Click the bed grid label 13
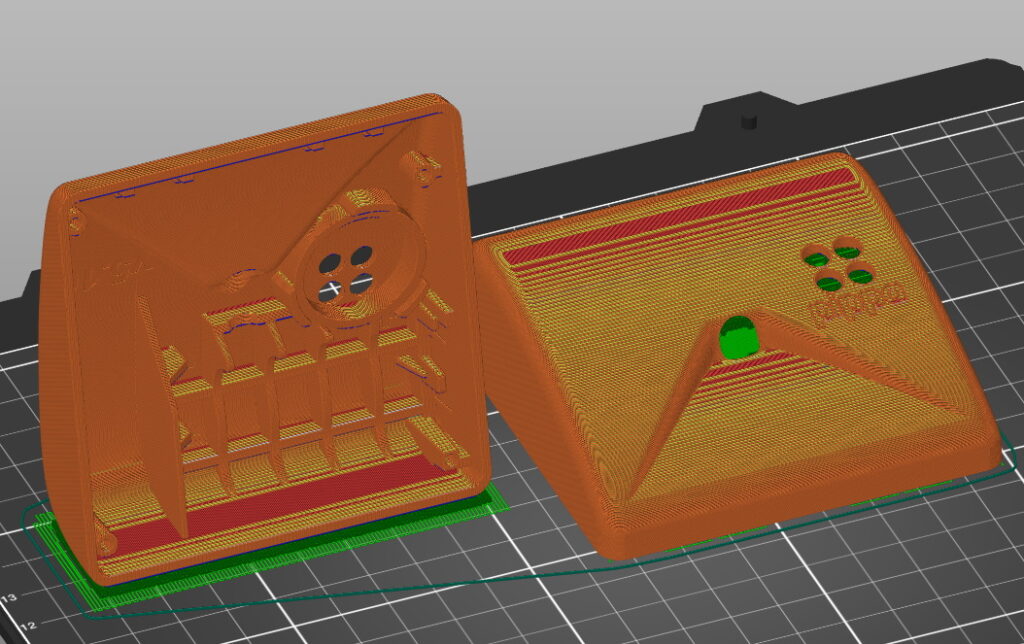The width and height of the screenshot is (1024, 644). pos(10,597)
